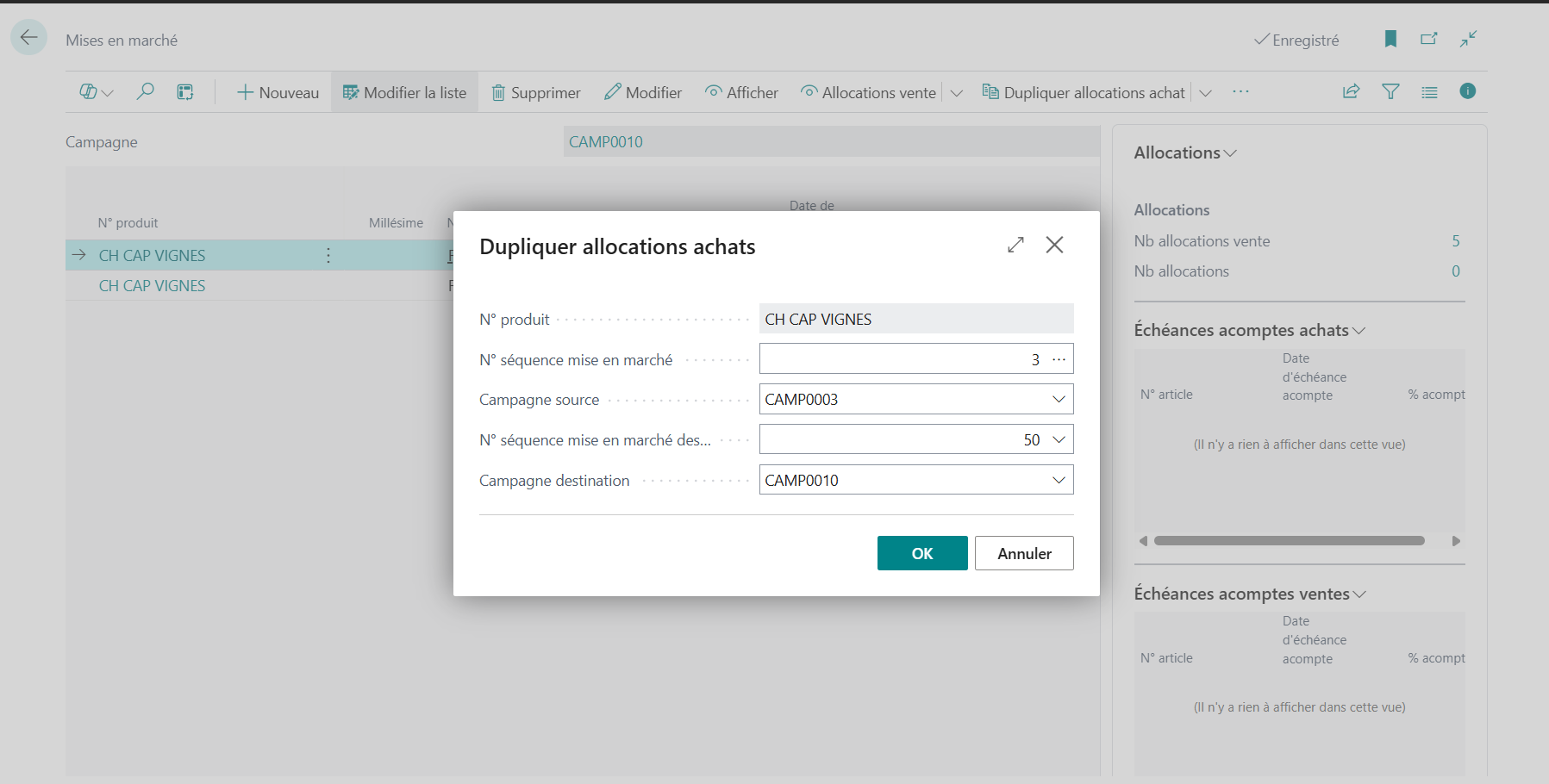Open Nb allocations value 0
This screenshot has height=784, width=1549.
click(1455, 271)
